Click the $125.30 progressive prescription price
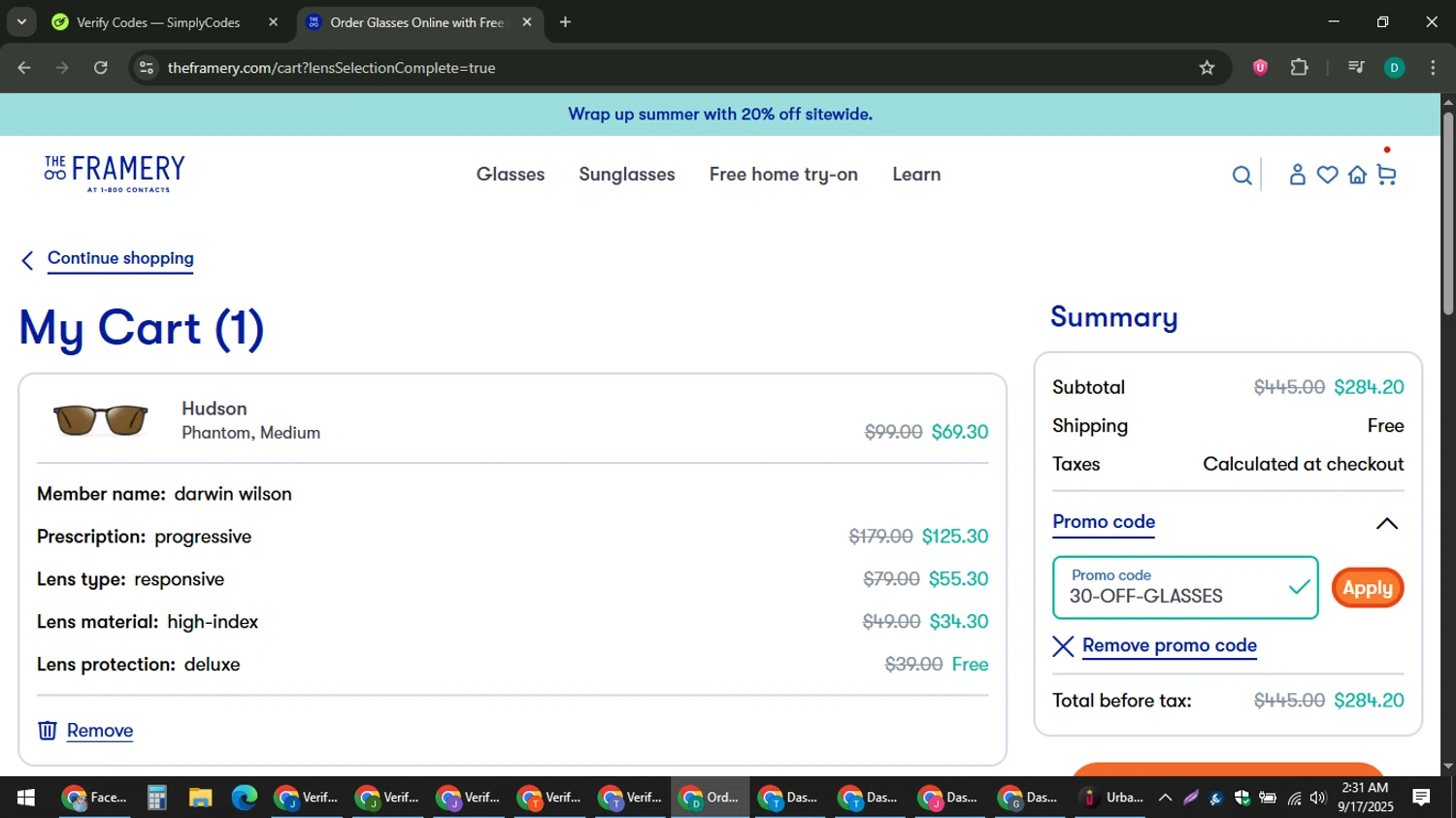The width and height of the screenshot is (1456, 818). [x=955, y=537]
